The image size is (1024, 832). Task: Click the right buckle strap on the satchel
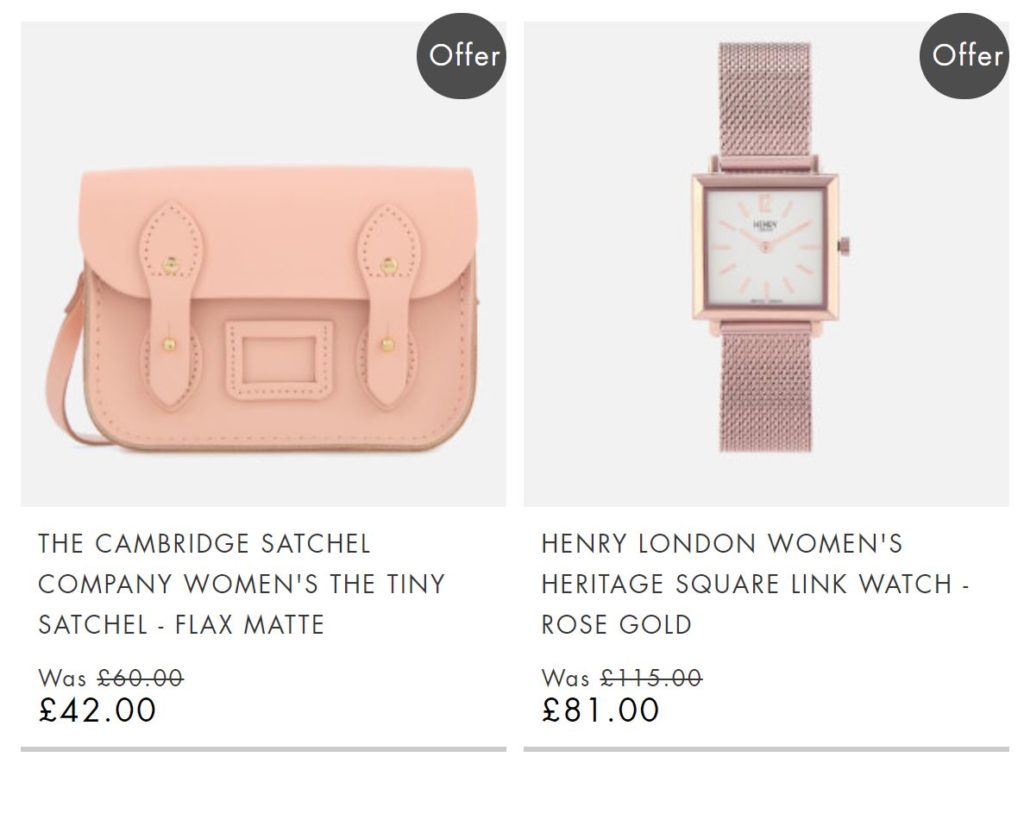(388, 300)
